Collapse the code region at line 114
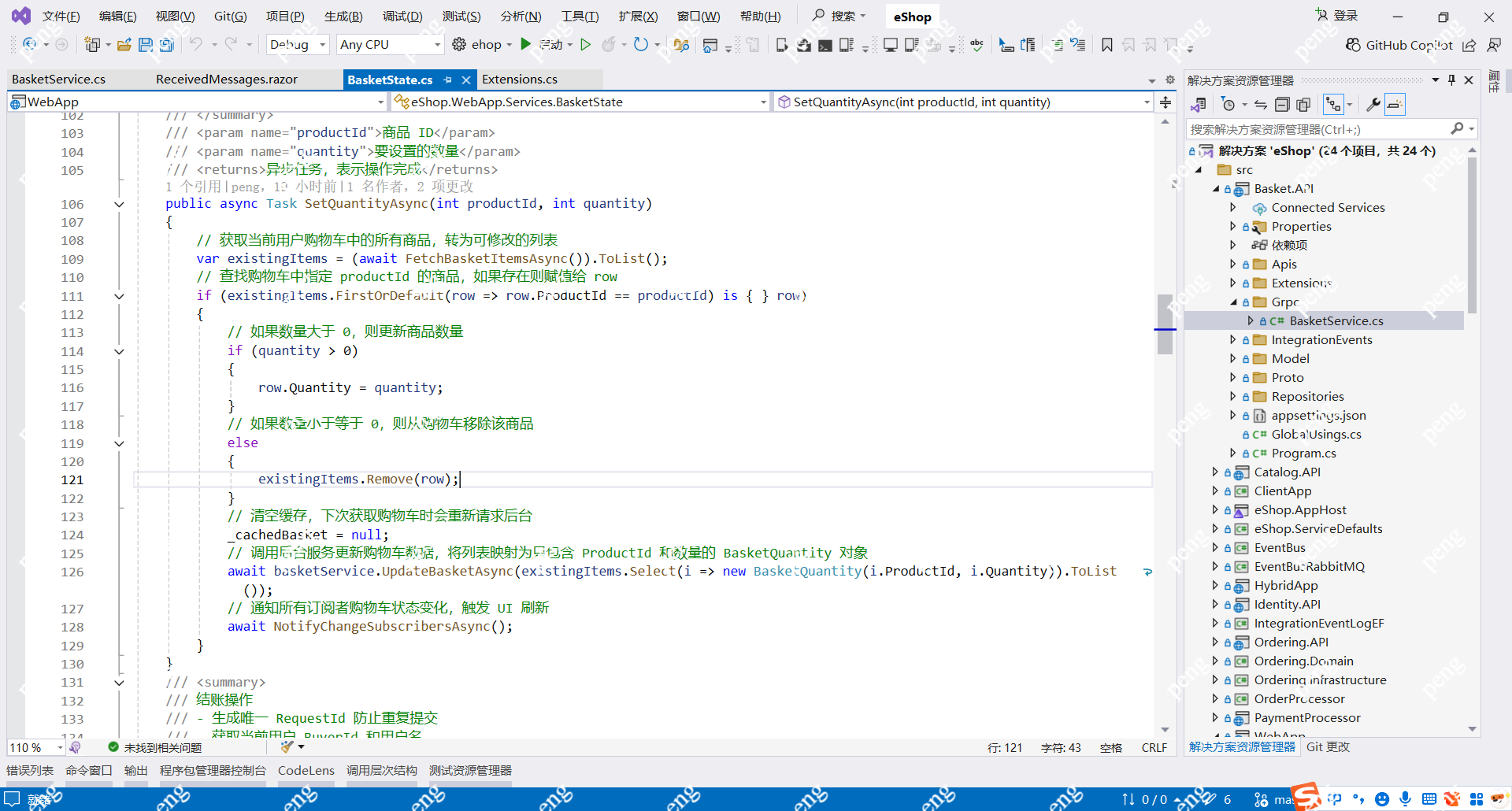 click(120, 351)
